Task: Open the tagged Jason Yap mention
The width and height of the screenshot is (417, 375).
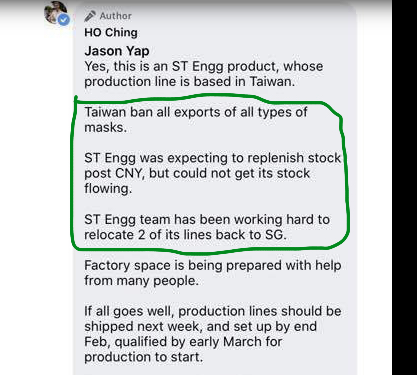Action: pyautogui.click(x=117, y=51)
